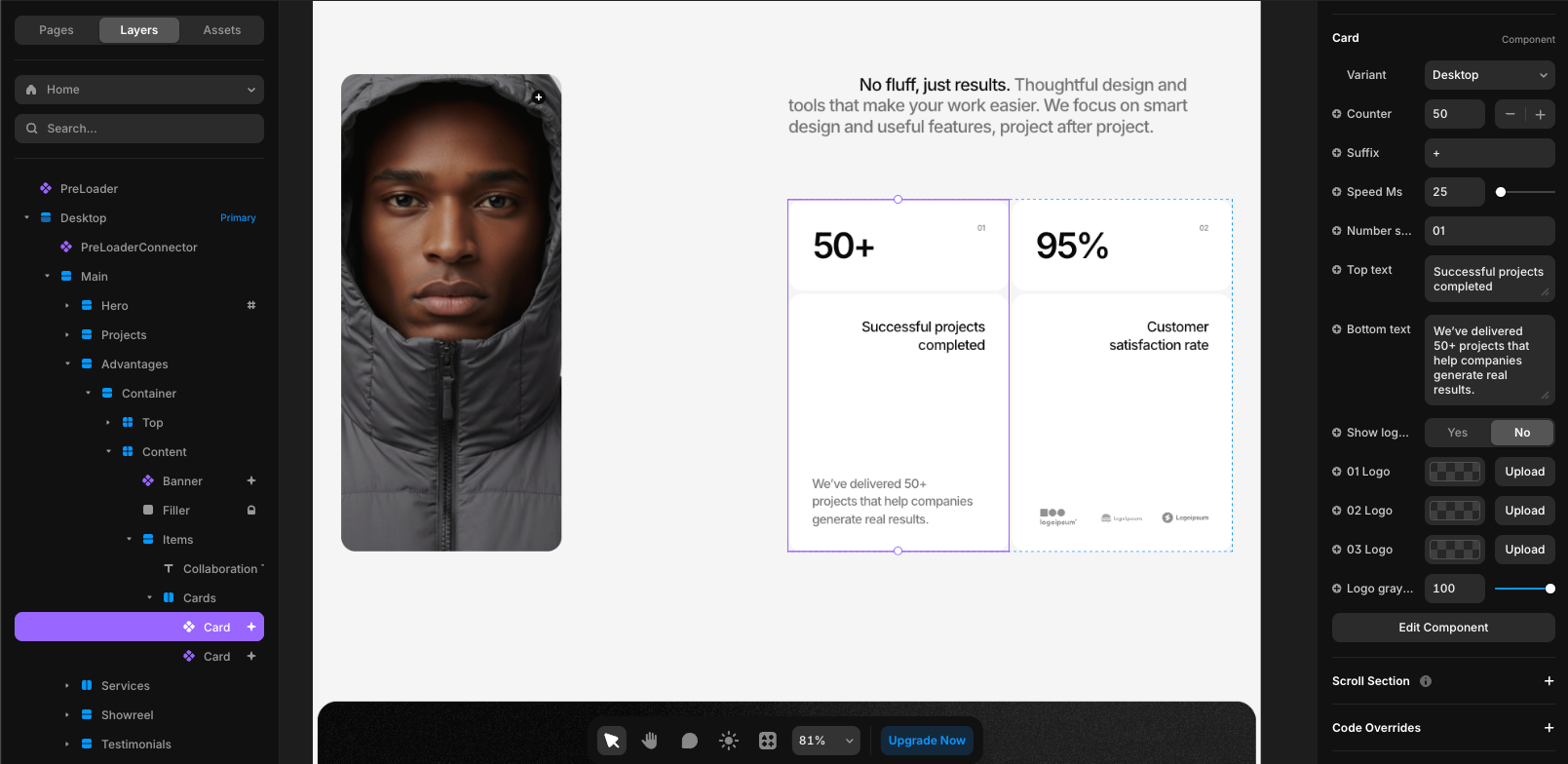The width and height of the screenshot is (1568, 764).
Task: Set Show logos to Yes
Action: pos(1457,433)
